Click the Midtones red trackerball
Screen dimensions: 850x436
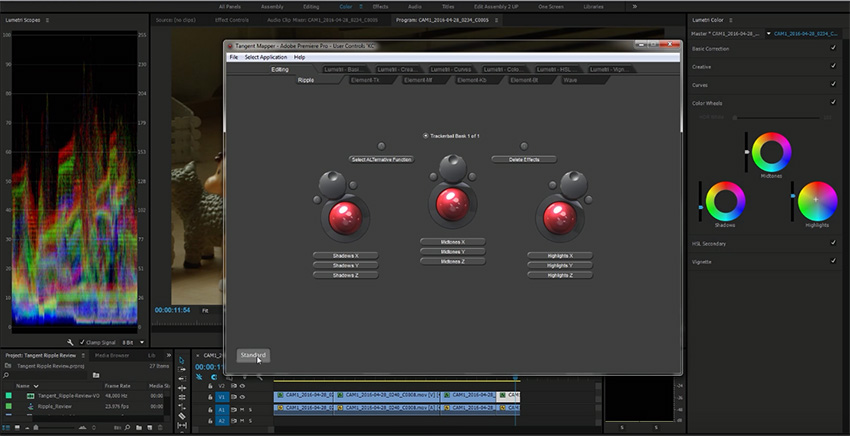[x=452, y=202]
